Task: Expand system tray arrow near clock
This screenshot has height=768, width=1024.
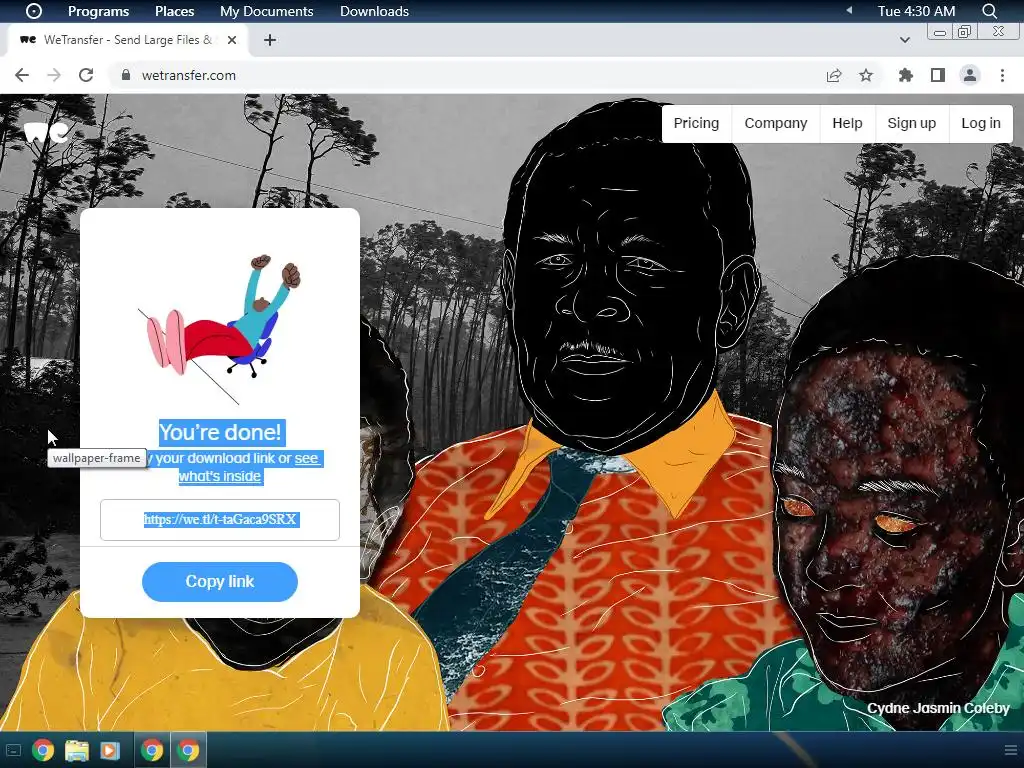Action: pyautogui.click(x=850, y=10)
